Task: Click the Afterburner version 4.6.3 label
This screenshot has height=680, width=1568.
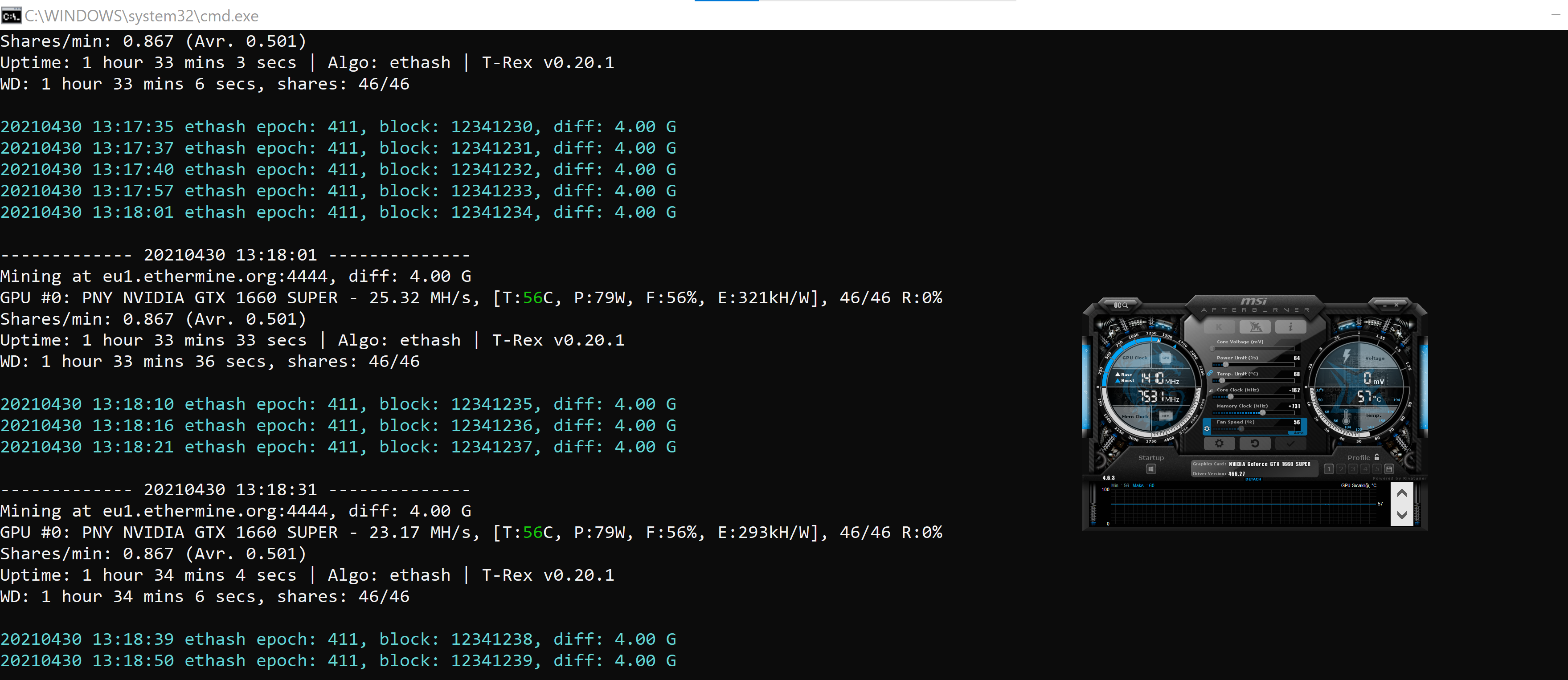Action: pyautogui.click(x=1109, y=478)
